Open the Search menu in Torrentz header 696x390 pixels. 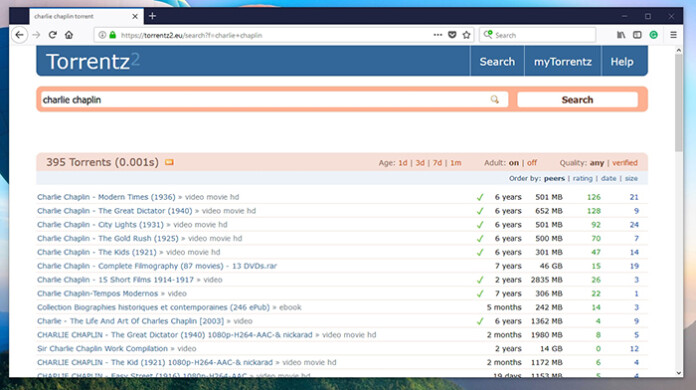click(497, 62)
